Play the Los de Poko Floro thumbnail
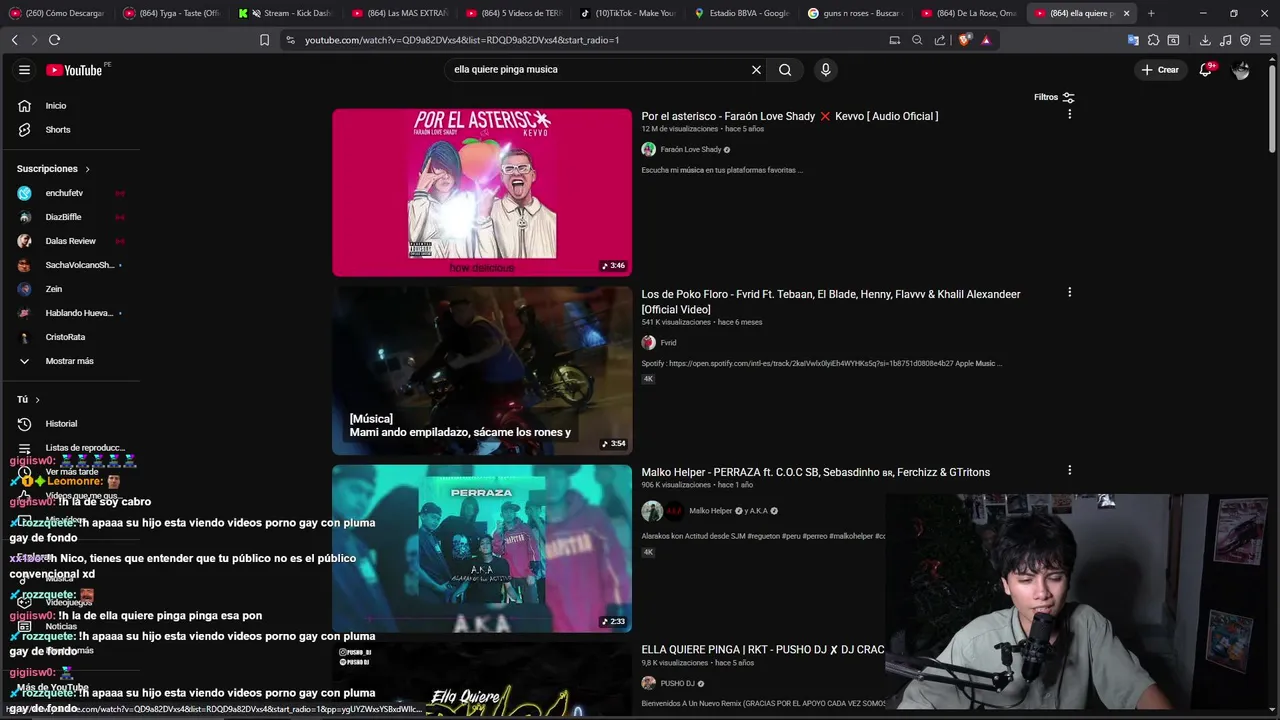The width and height of the screenshot is (1280, 720). 482,370
